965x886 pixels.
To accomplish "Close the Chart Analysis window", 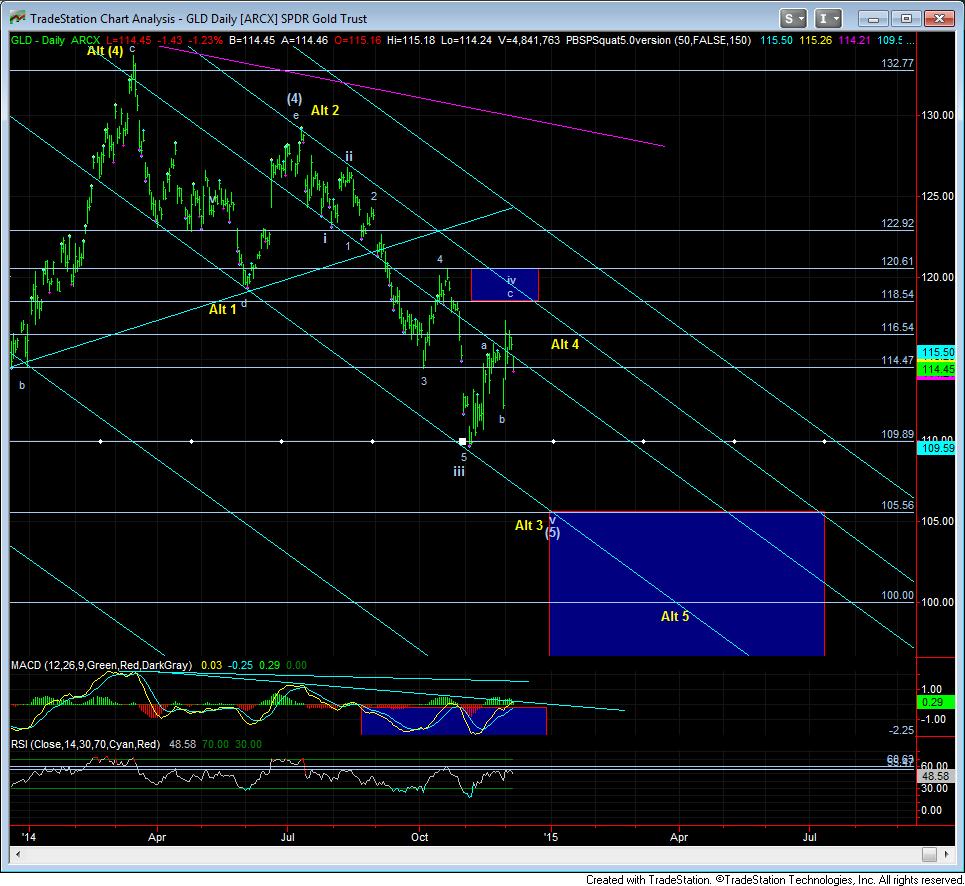I will coord(939,19).
